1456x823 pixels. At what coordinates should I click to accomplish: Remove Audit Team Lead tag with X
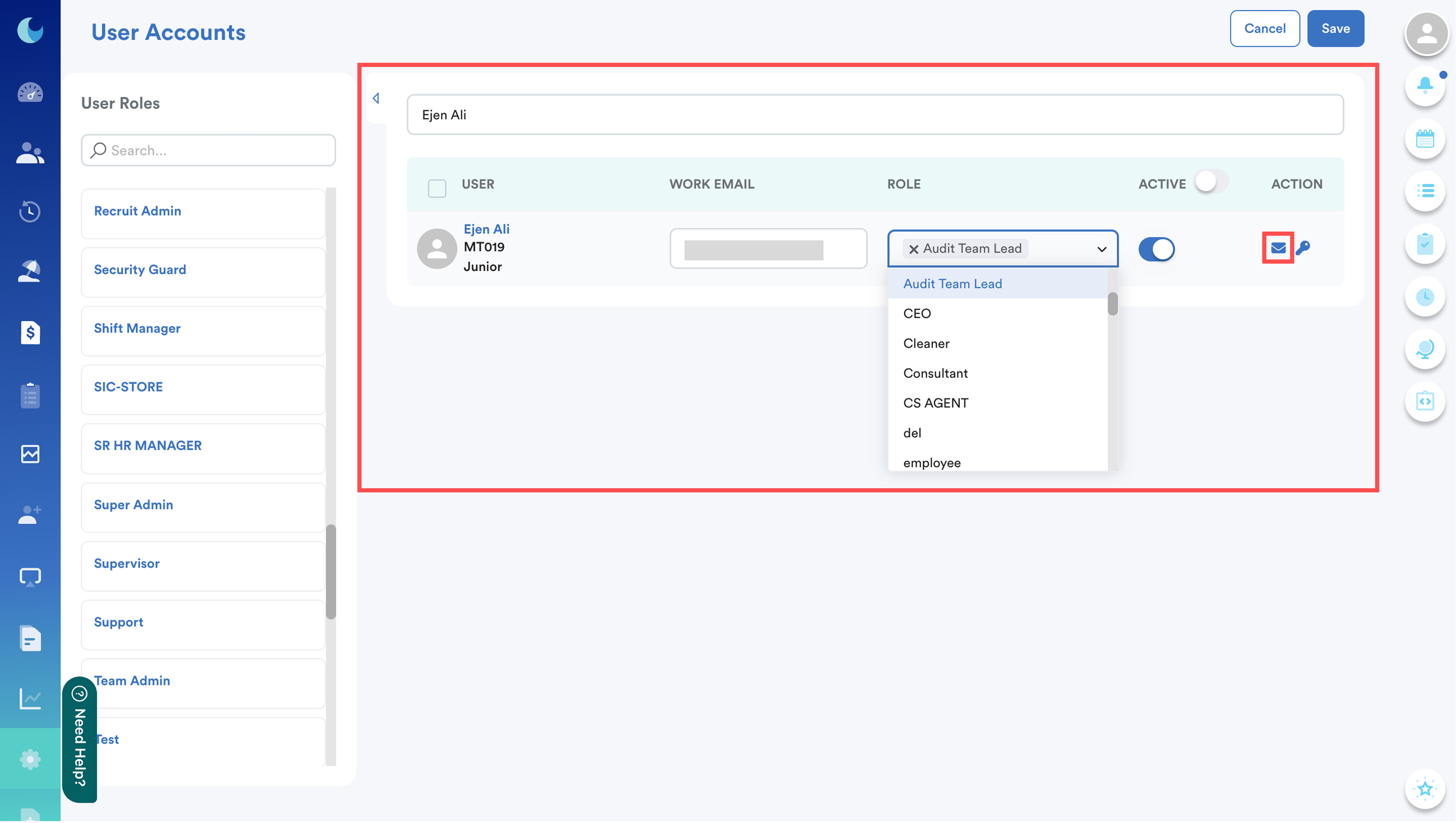point(913,249)
